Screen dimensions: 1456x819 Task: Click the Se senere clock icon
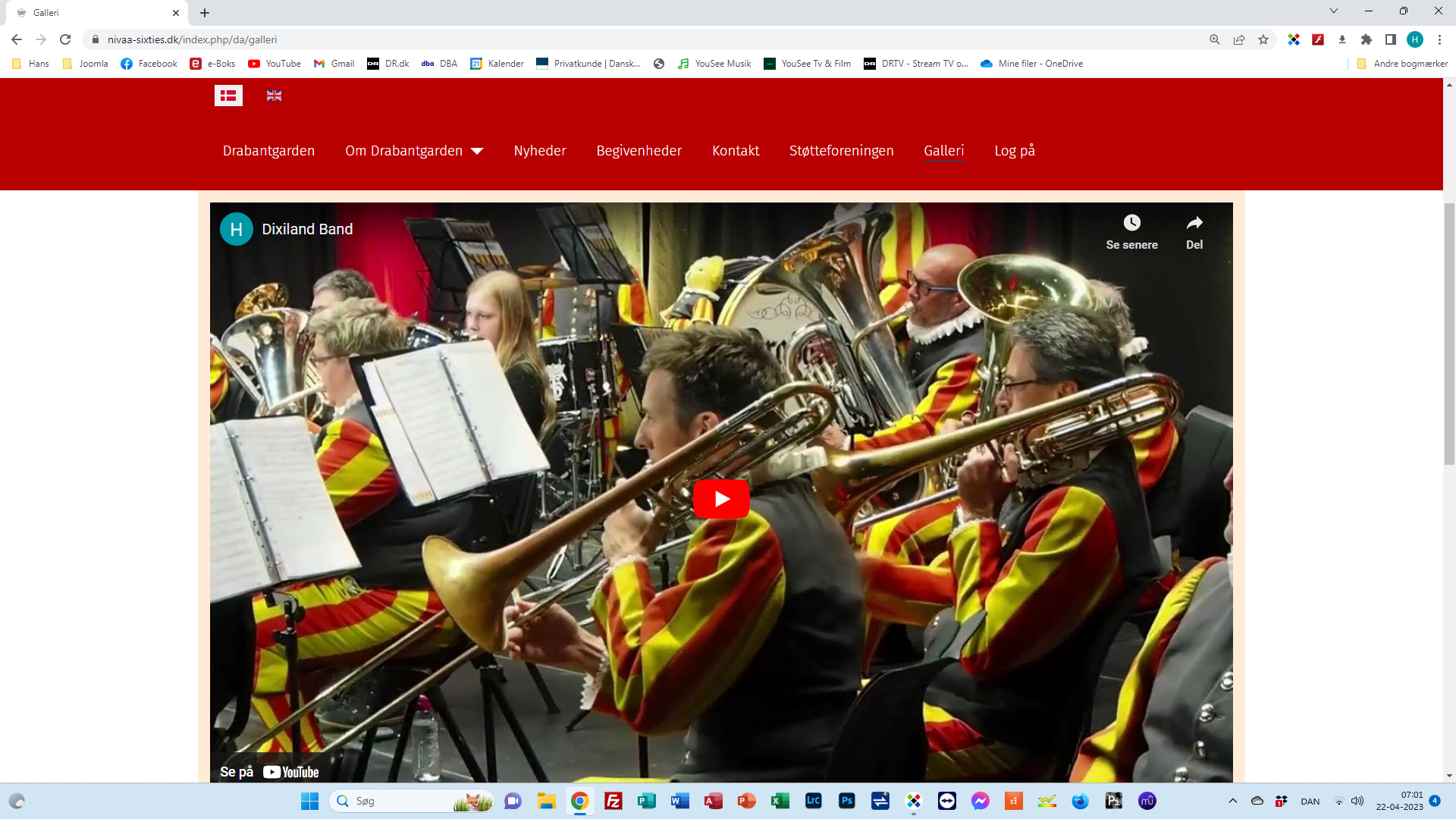pyautogui.click(x=1131, y=223)
